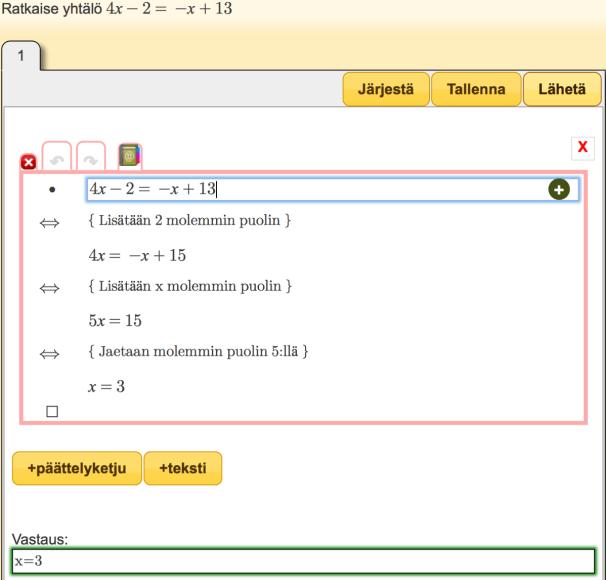The height and width of the screenshot is (580, 606).
Task: Click the Vastaus field containing x=3
Action: click(303, 561)
